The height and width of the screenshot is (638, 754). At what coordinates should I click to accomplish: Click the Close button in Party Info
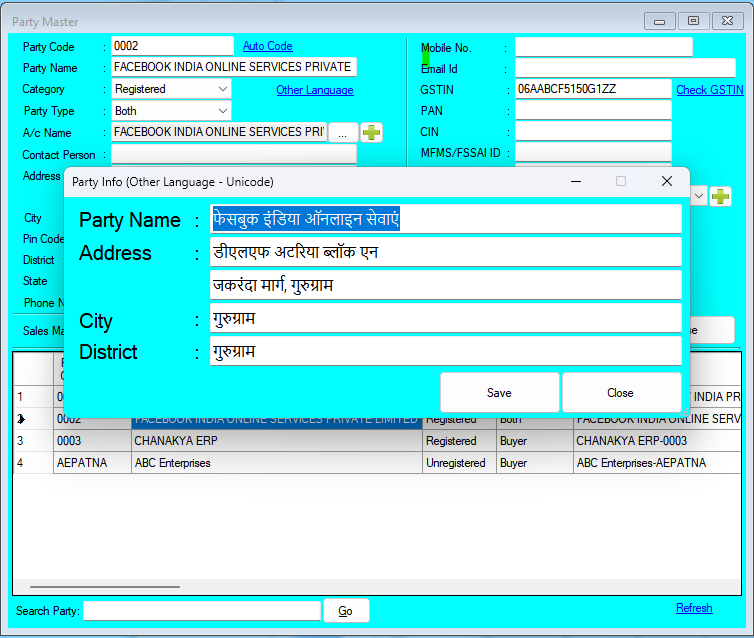point(621,393)
